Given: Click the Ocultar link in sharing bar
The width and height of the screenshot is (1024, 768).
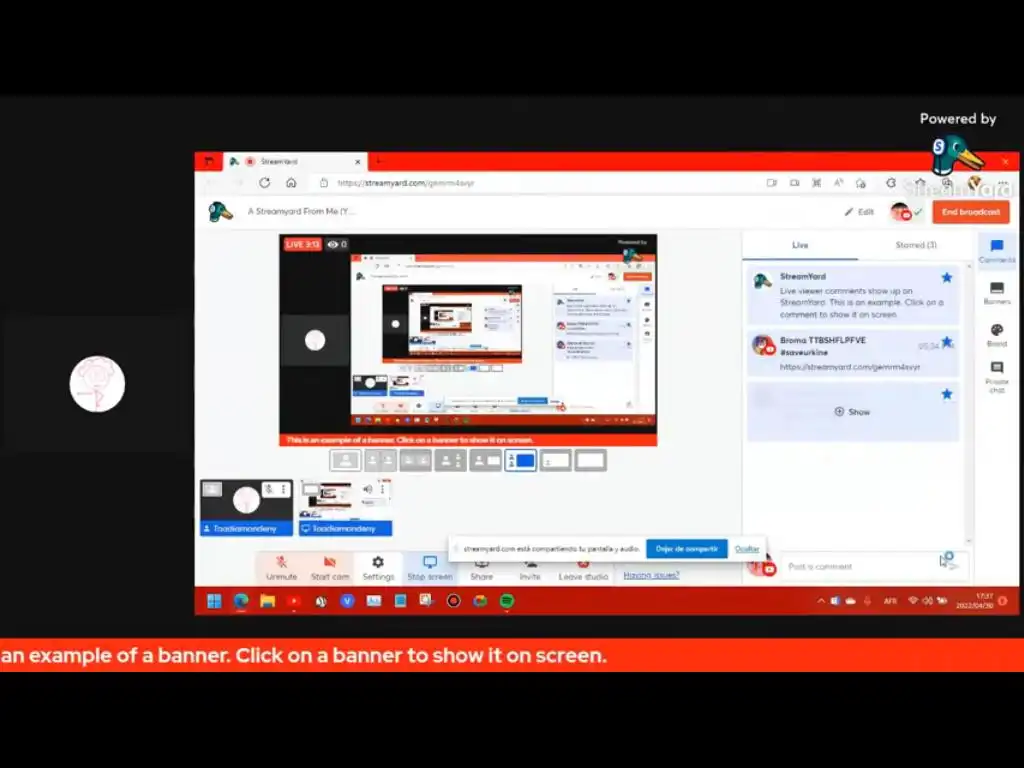Looking at the screenshot, I should [x=746, y=549].
